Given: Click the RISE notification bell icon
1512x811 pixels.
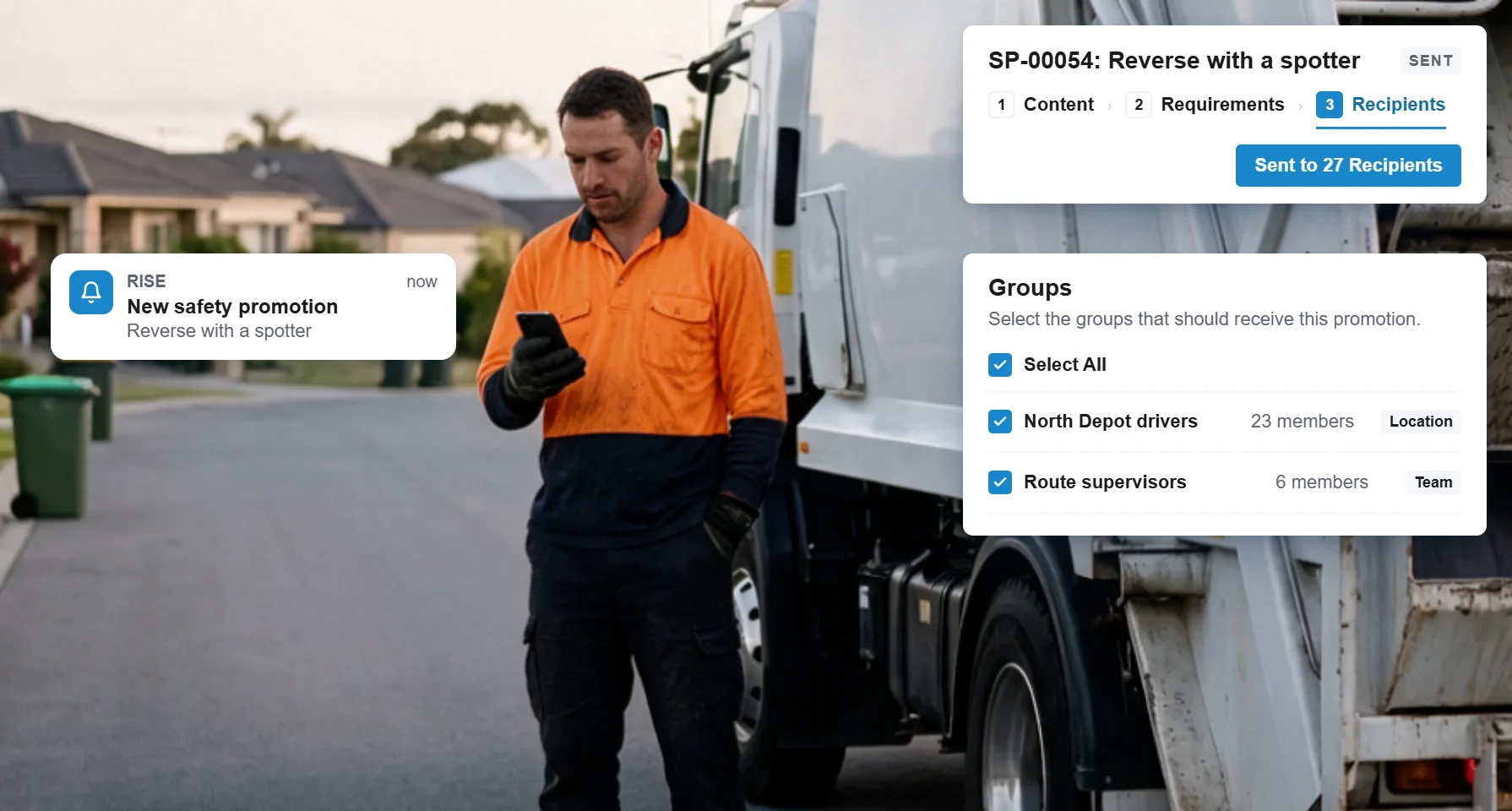Looking at the screenshot, I should coord(91,292).
